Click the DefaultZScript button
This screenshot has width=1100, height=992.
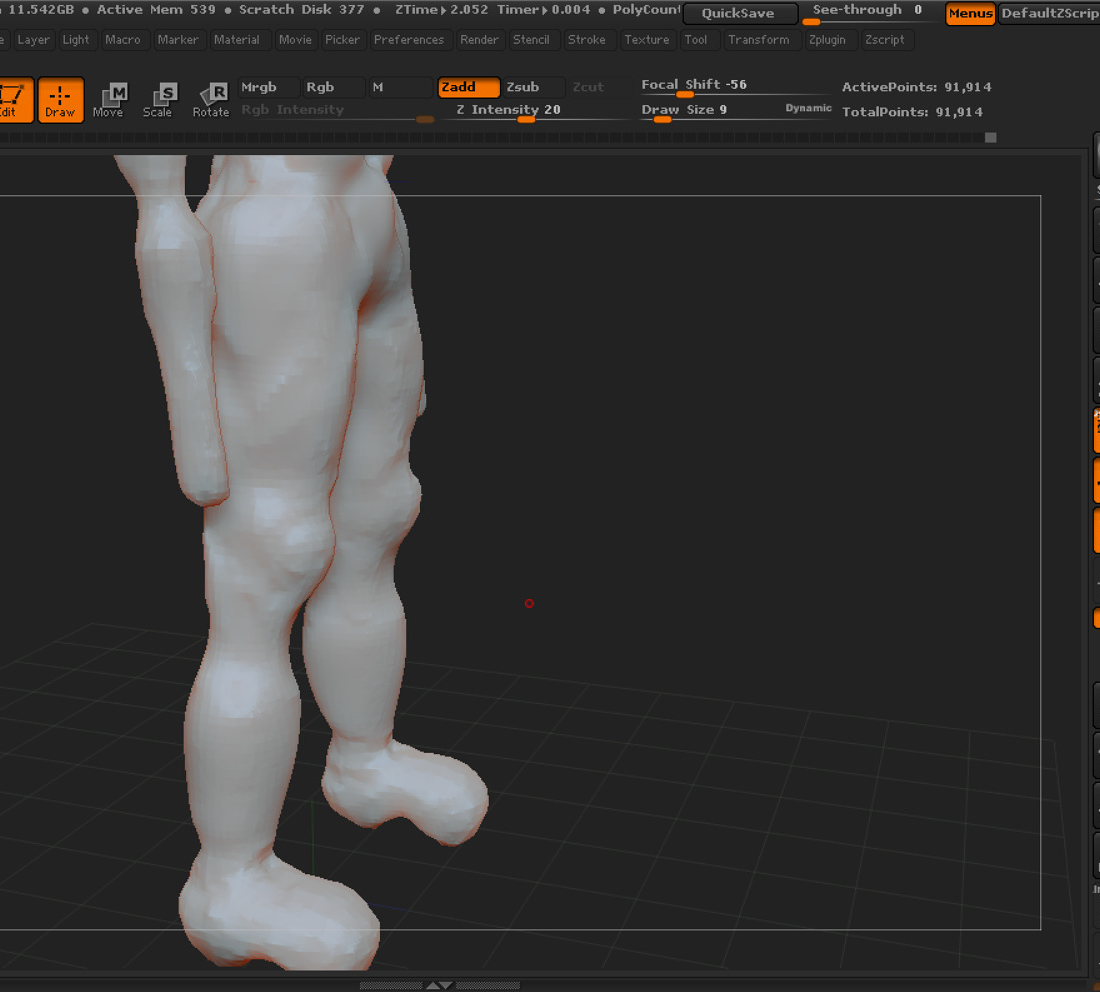click(x=1049, y=13)
